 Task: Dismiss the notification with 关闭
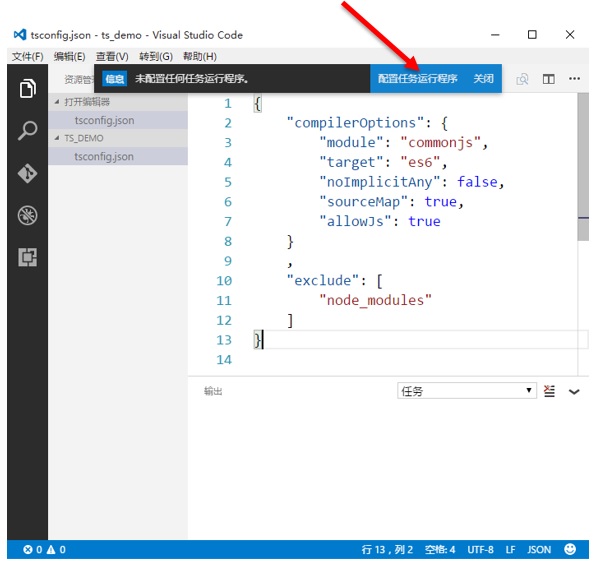[483, 79]
